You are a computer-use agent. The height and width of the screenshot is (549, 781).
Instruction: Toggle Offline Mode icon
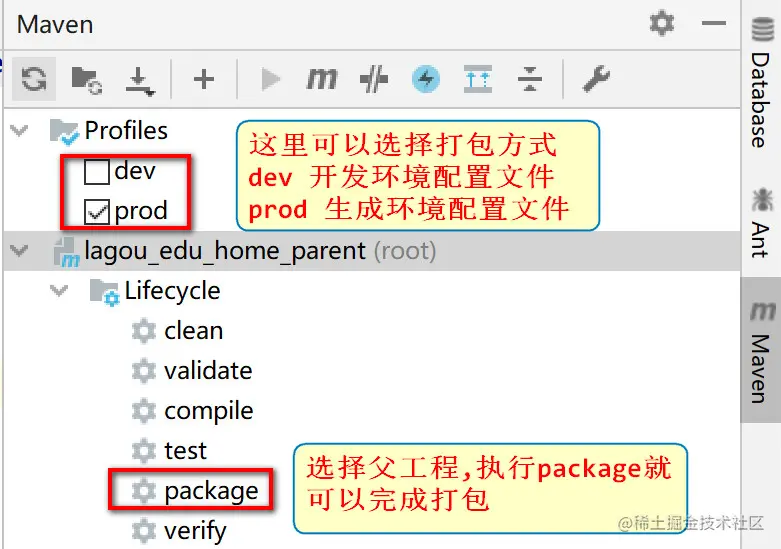tap(374, 79)
